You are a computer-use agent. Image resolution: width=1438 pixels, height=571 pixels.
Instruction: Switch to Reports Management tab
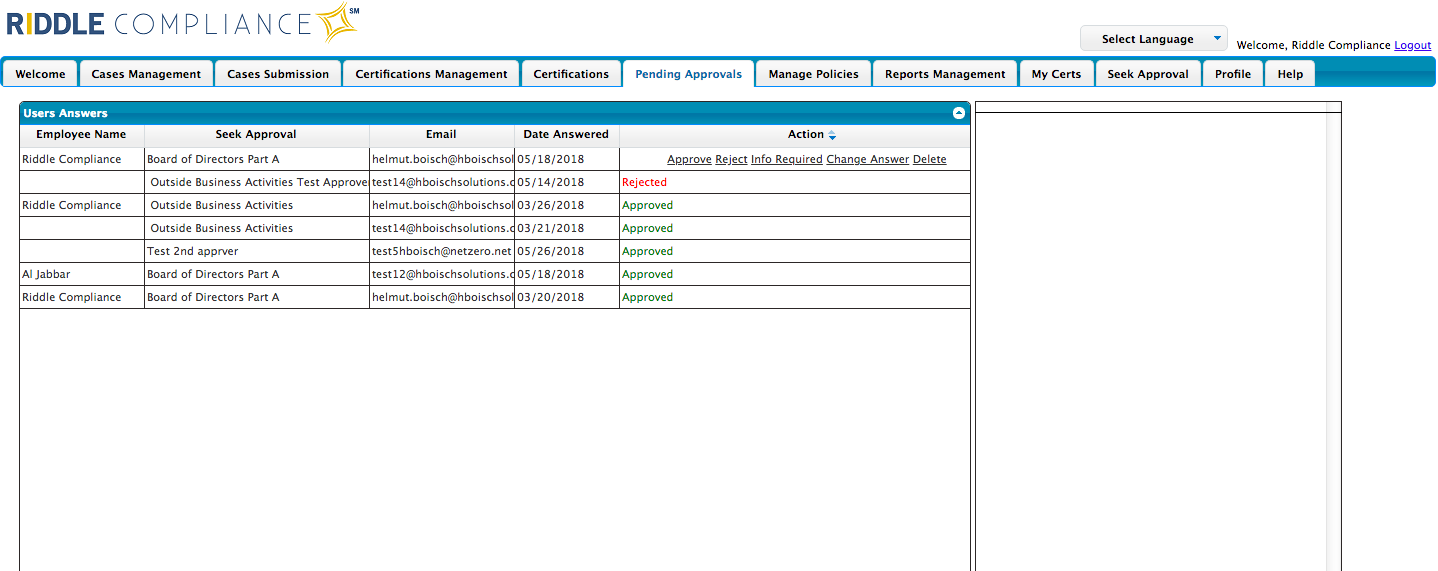click(945, 74)
